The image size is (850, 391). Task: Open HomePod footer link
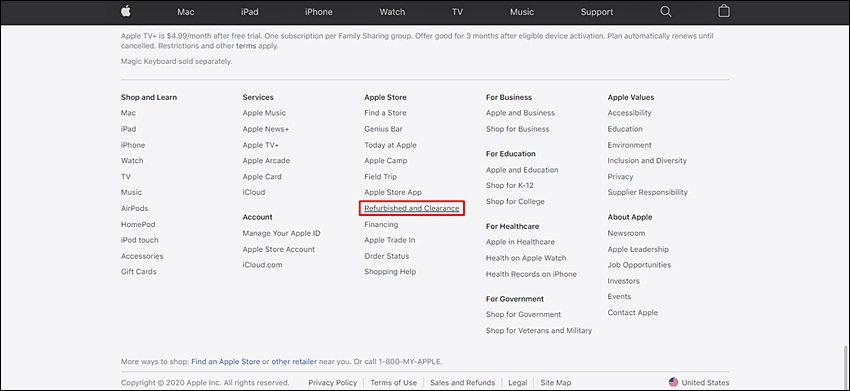tap(138, 225)
